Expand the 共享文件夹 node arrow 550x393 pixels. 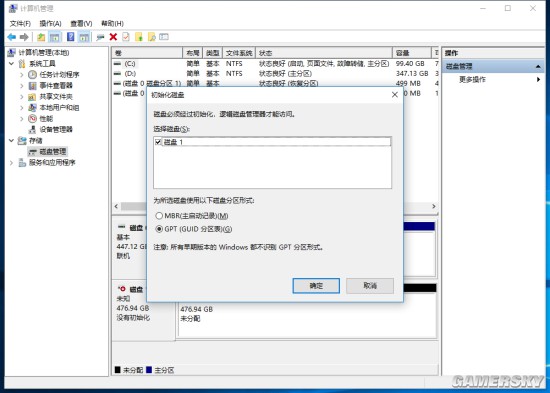click(22, 96)
